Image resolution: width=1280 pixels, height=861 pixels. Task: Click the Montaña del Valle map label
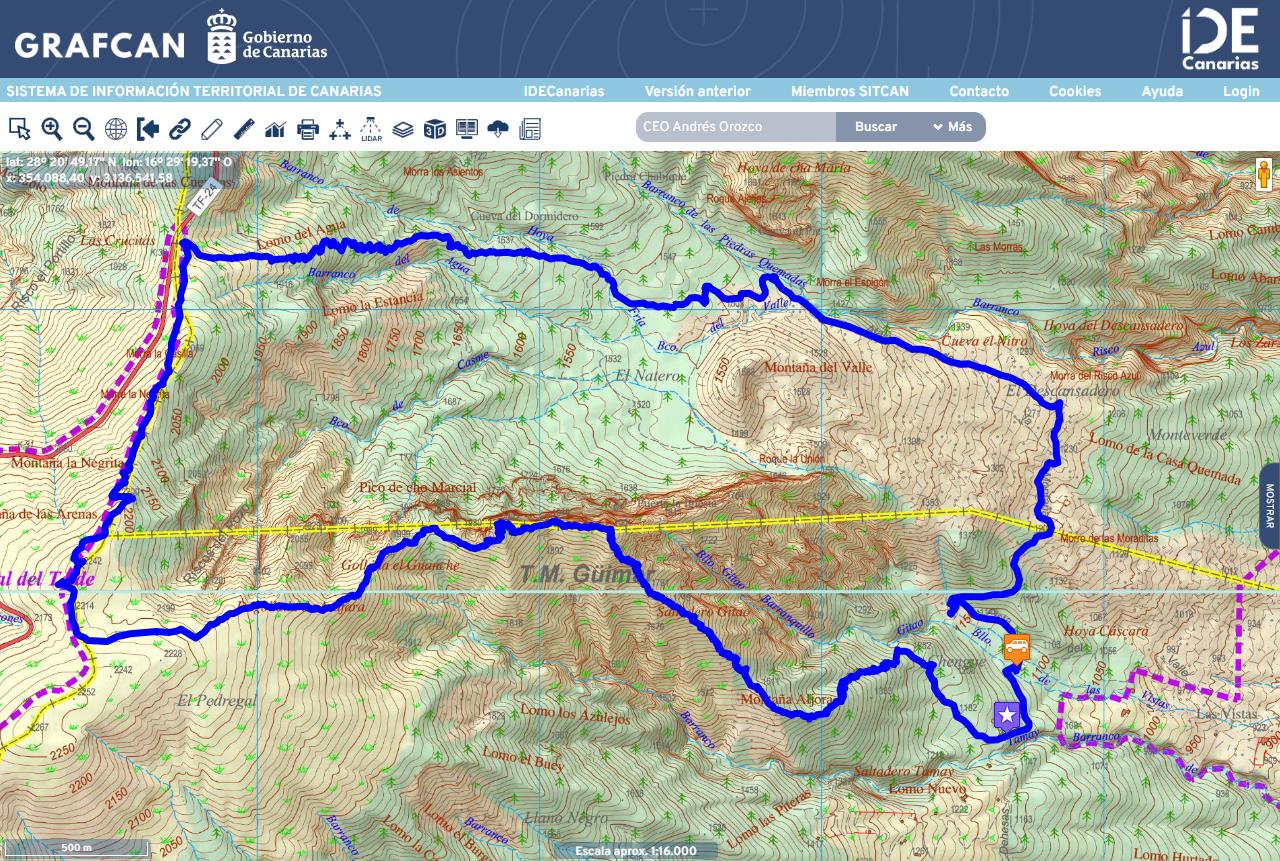pyautogui.click(x=818, y=367)
